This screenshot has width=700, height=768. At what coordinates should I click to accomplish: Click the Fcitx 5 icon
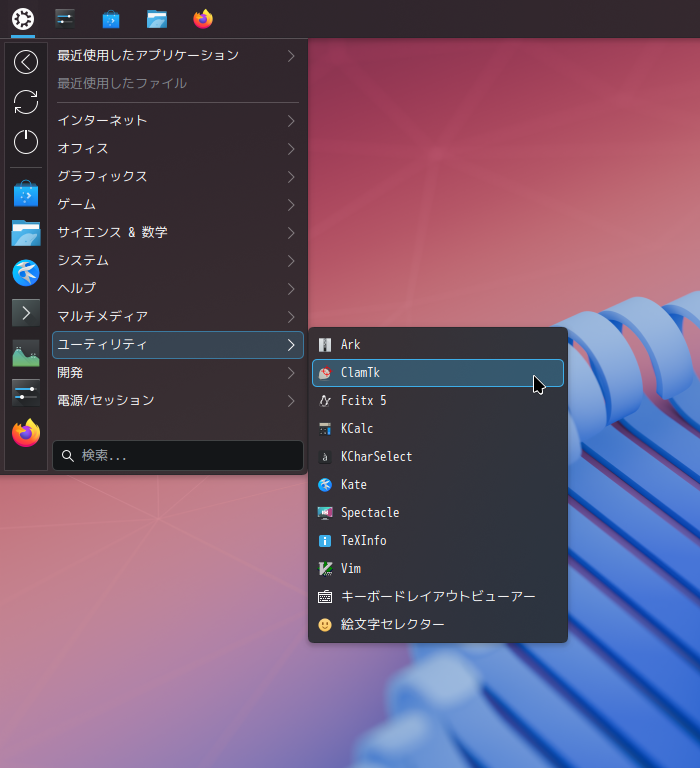(x=325, y=401)
